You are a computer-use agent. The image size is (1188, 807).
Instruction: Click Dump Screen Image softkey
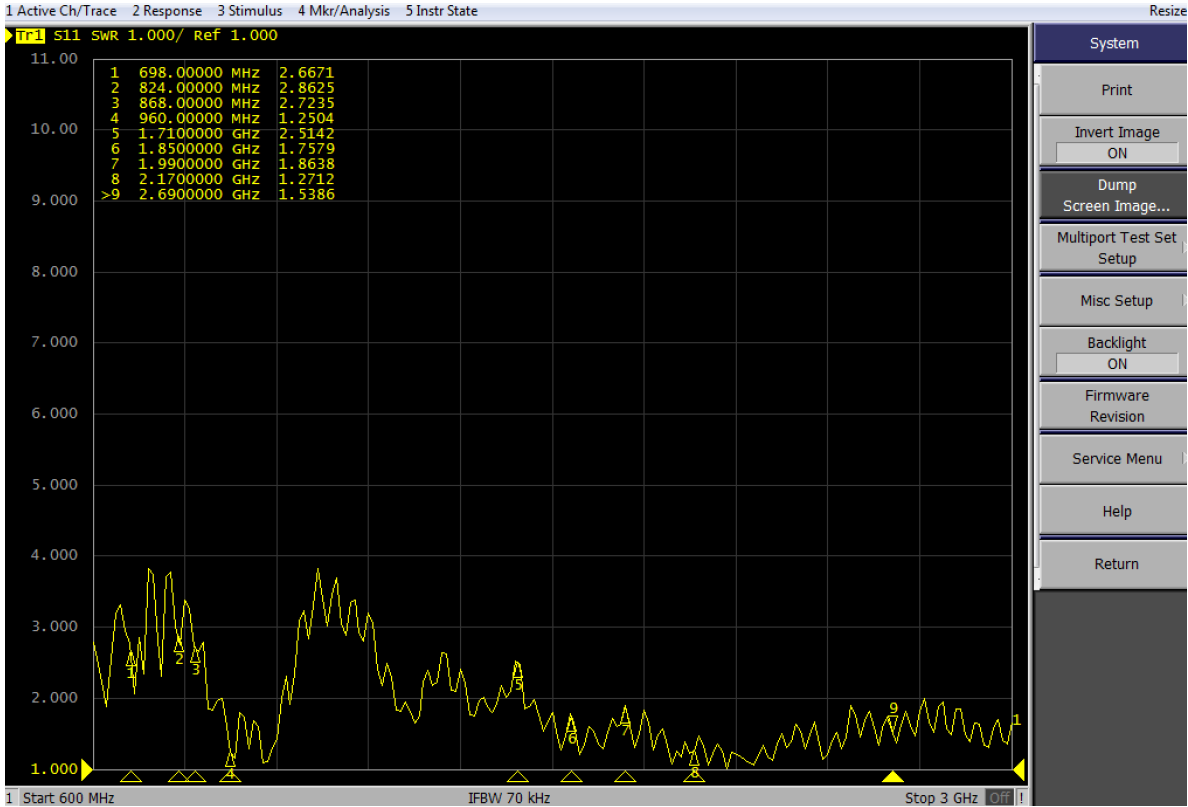point(1116,196)
